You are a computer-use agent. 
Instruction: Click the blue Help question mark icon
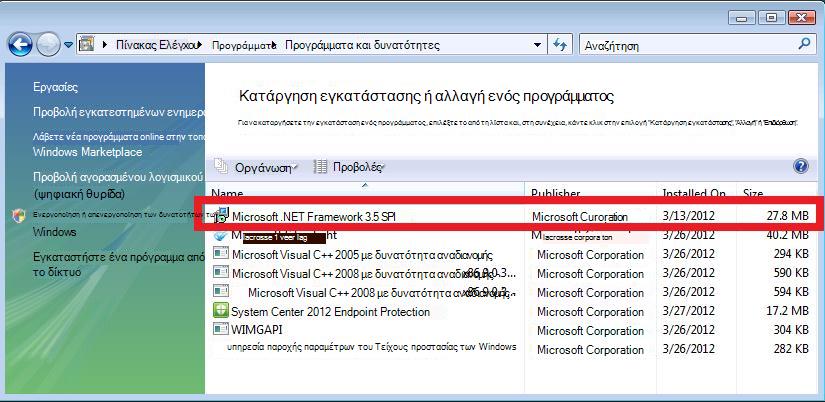(x=800, y=167)
